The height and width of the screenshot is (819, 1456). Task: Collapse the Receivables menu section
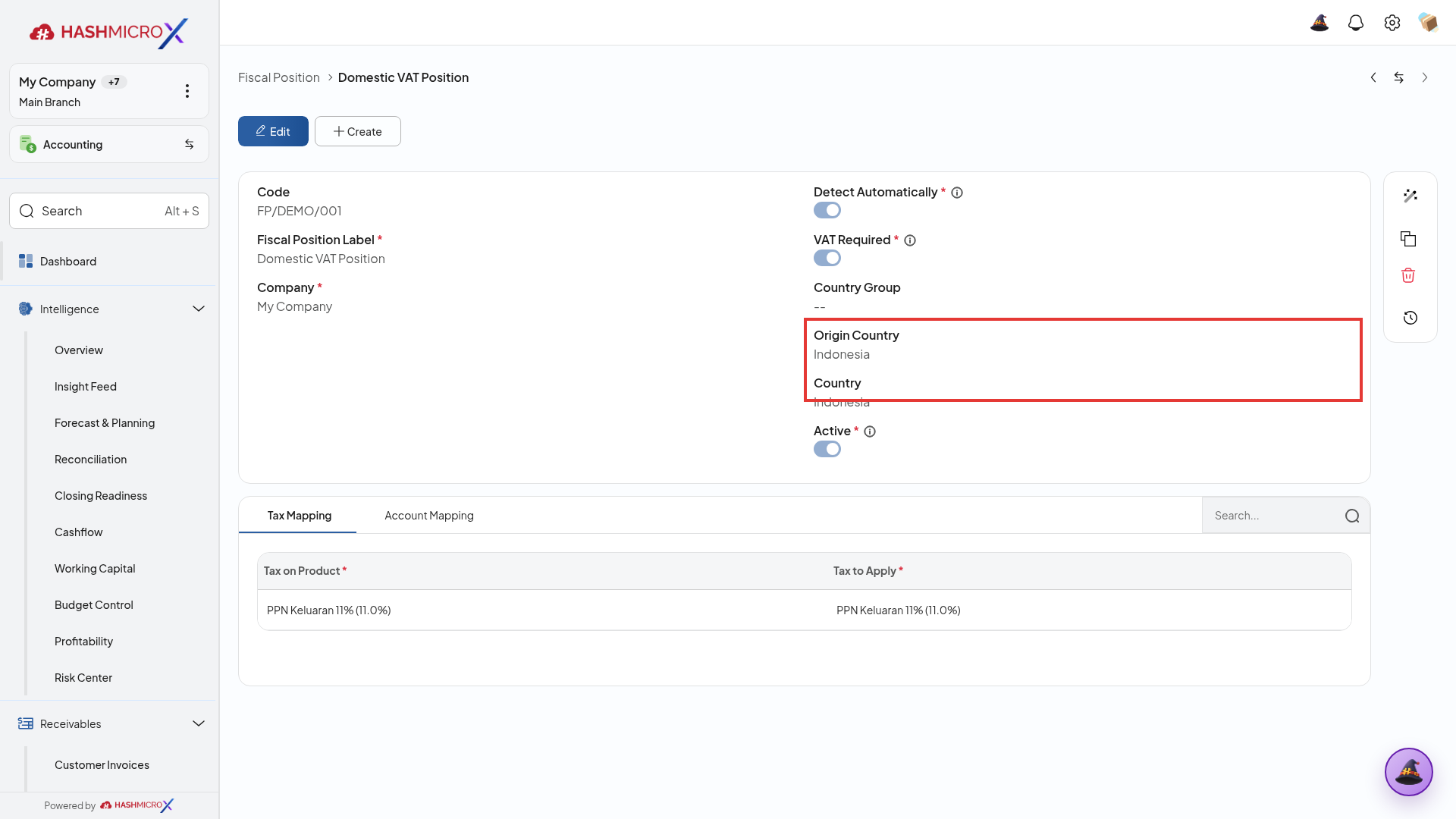[x=199, y=723]
